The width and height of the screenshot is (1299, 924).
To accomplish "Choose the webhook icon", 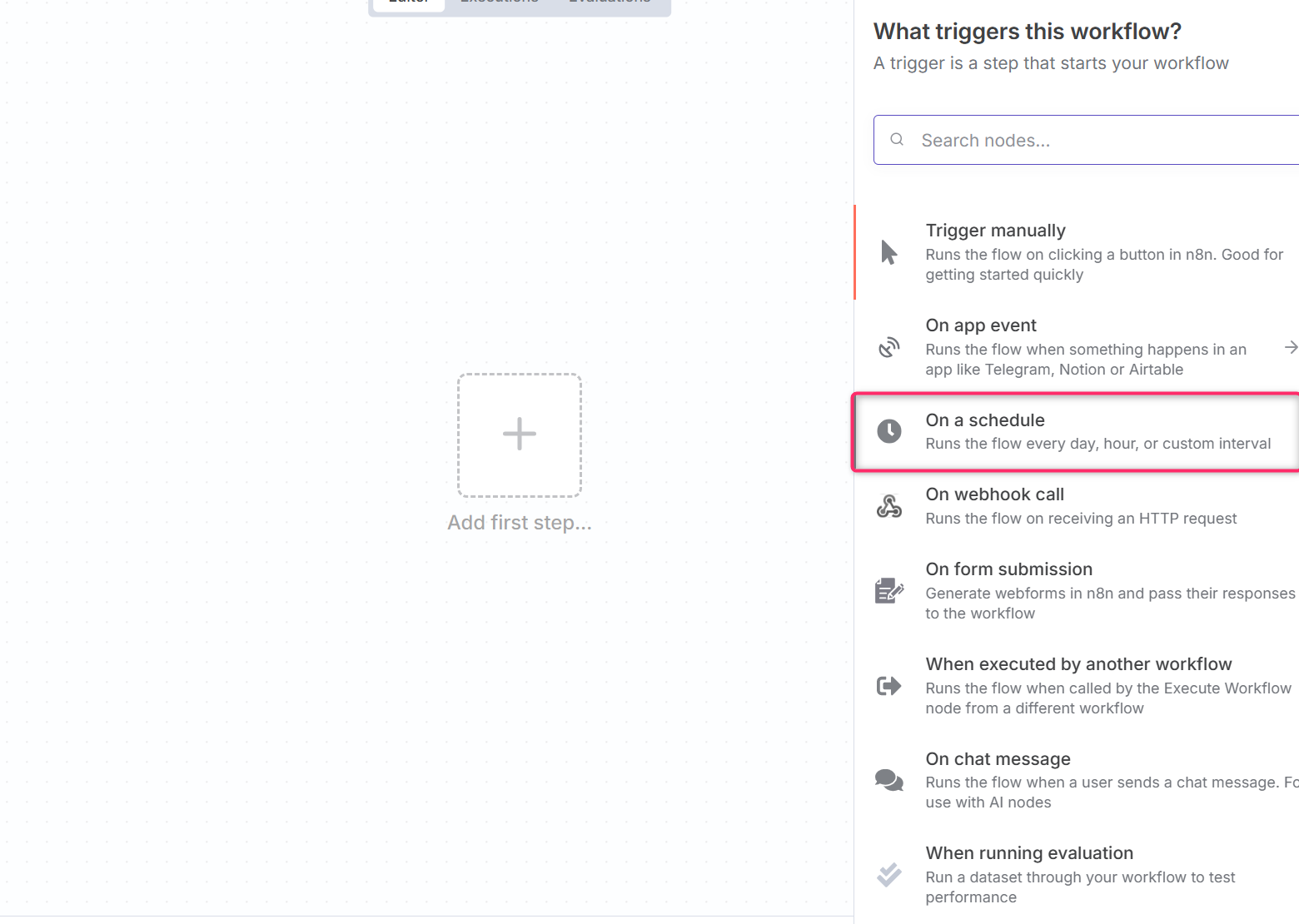I will point(889,506).
